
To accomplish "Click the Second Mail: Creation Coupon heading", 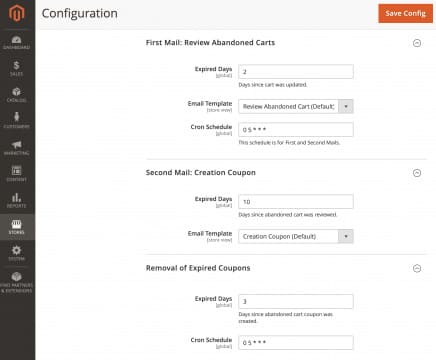I will (x=201, y=173).
